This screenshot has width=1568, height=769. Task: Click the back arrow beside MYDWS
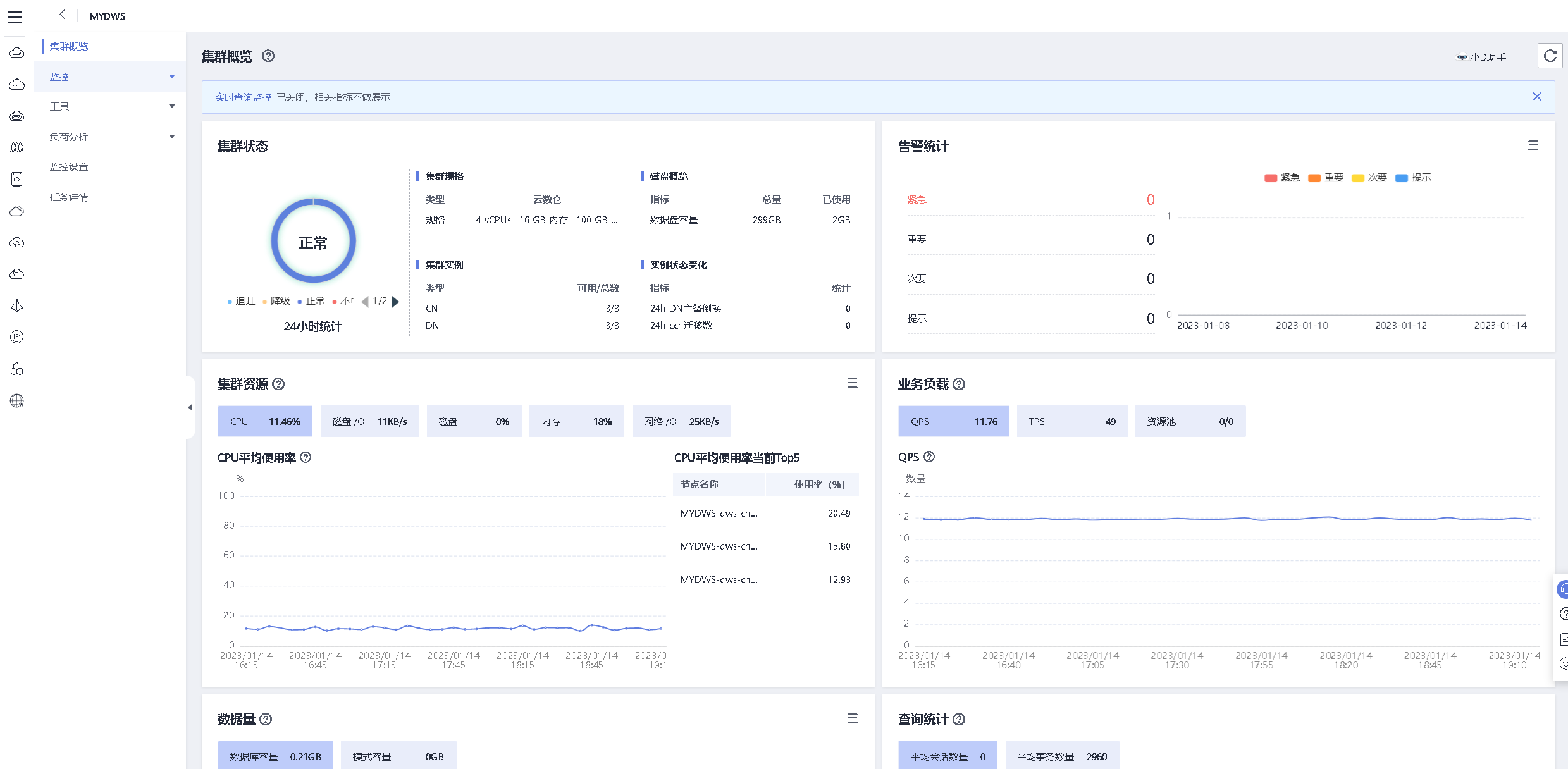(x=62, y=15)
